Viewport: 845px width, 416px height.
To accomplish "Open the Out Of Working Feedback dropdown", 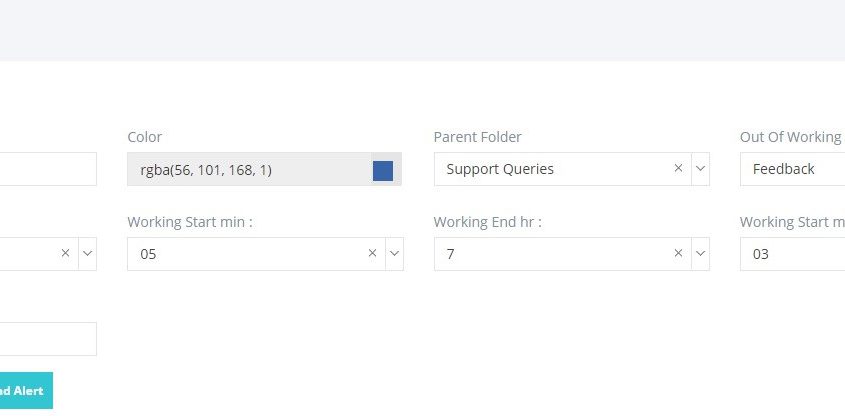I will coord(792,169).
